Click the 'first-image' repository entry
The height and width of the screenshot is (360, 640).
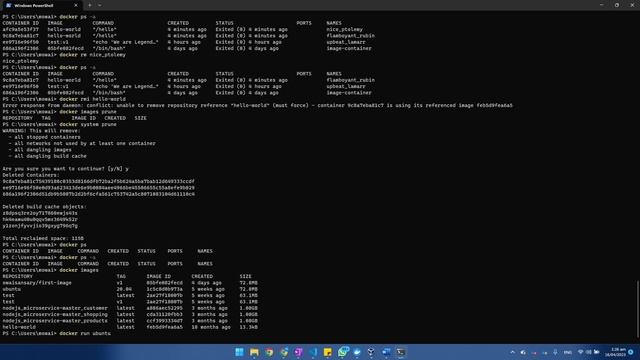point(37,282)
